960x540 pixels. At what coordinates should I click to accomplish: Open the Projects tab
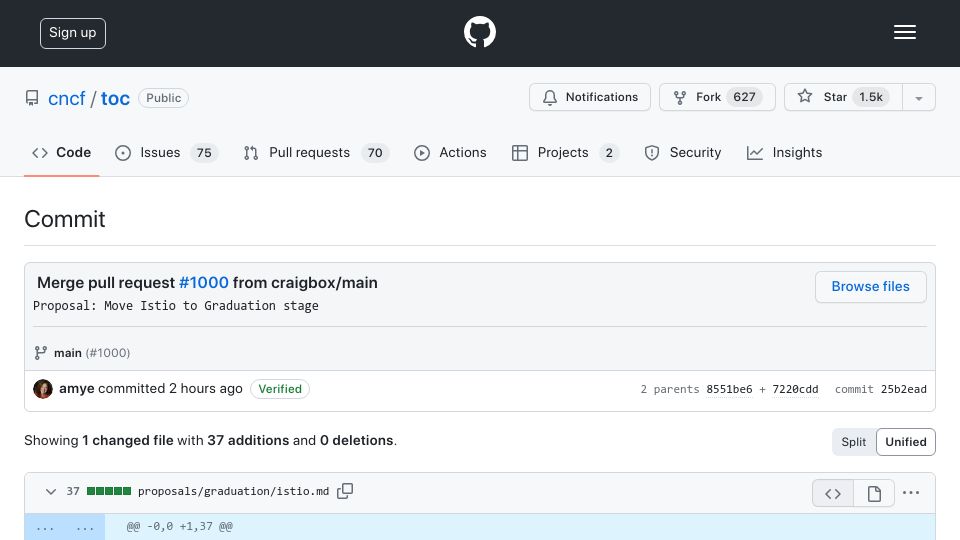click(x=565, y=152)
